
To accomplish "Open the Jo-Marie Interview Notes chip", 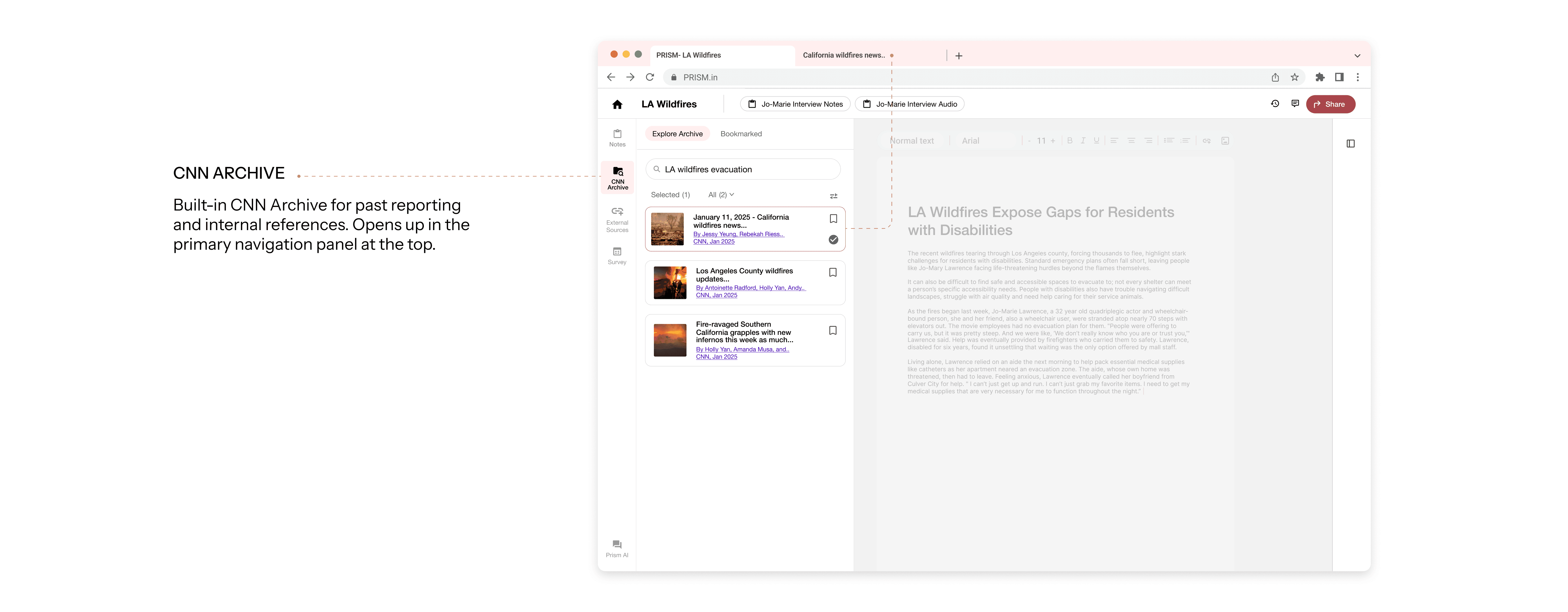I will (795, 104).
